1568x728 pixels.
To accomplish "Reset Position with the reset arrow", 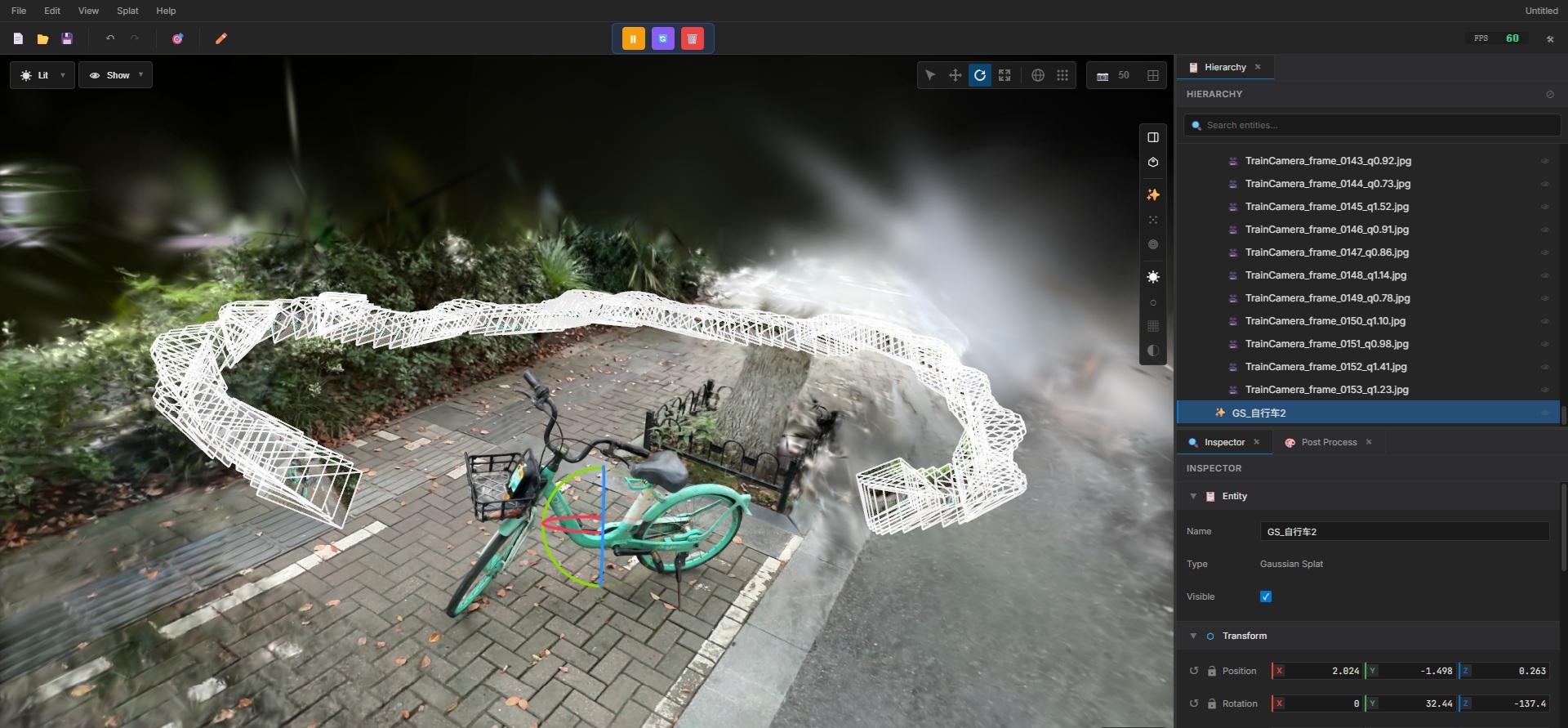I will point(1194,671).
